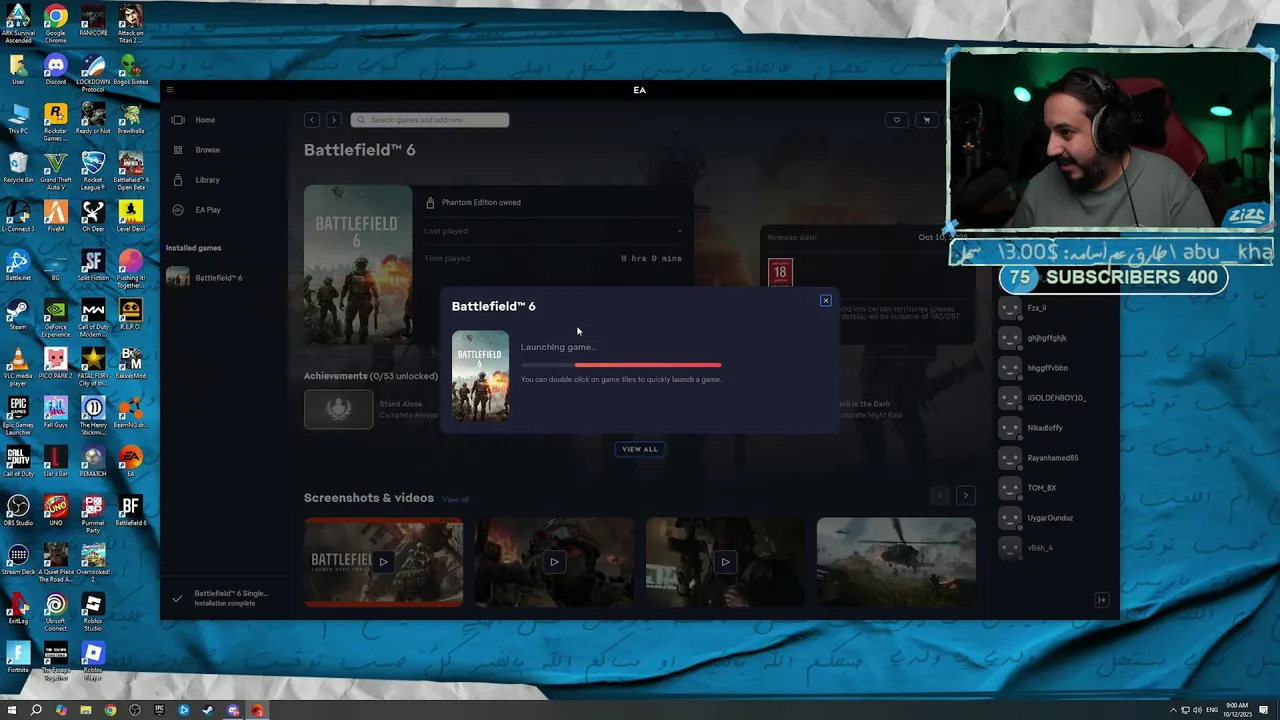1280x720 pixels.
Task: Open Grand Theft Auto V desktop icon
Action: pyautogui.click(x=56, y=170)
